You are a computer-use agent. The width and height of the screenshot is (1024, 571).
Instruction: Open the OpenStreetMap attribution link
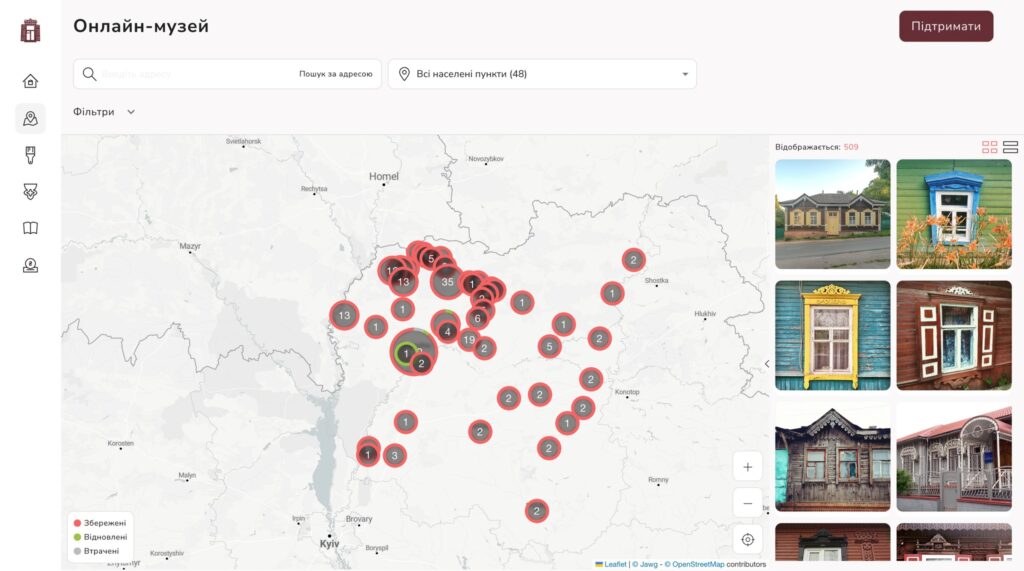tap(697, 564)
